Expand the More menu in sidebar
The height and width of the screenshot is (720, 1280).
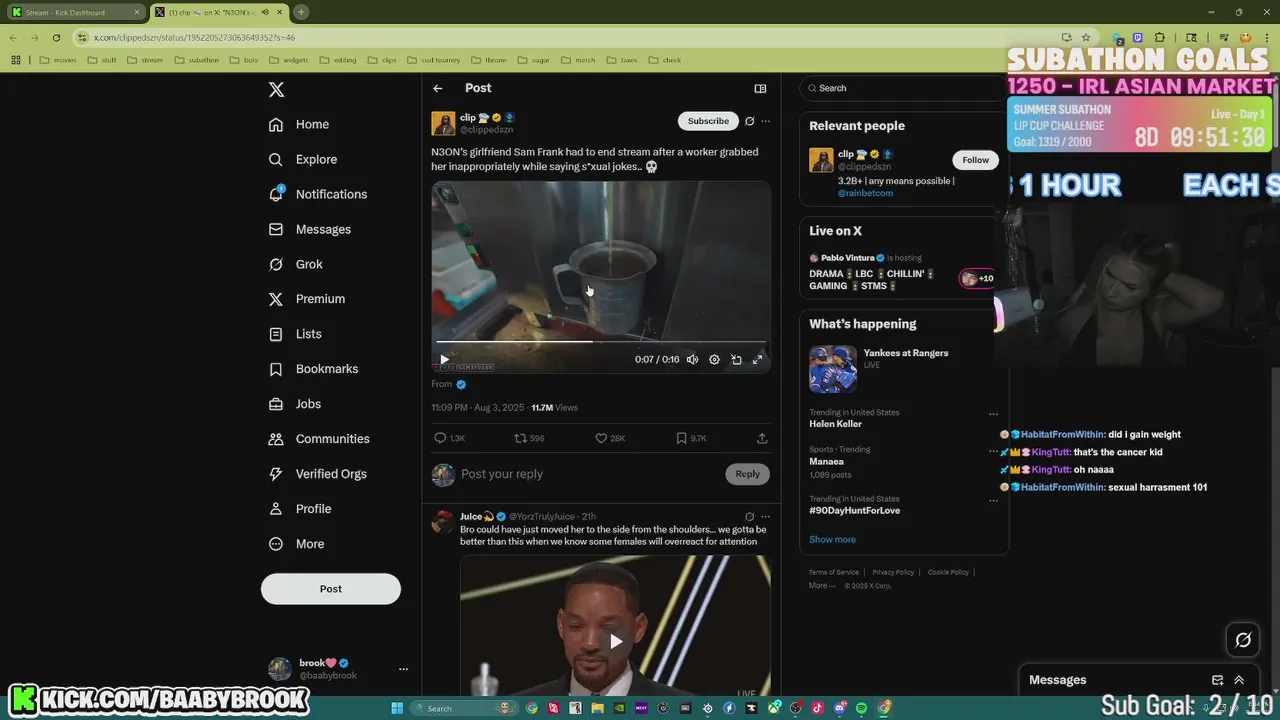(297, 544)
